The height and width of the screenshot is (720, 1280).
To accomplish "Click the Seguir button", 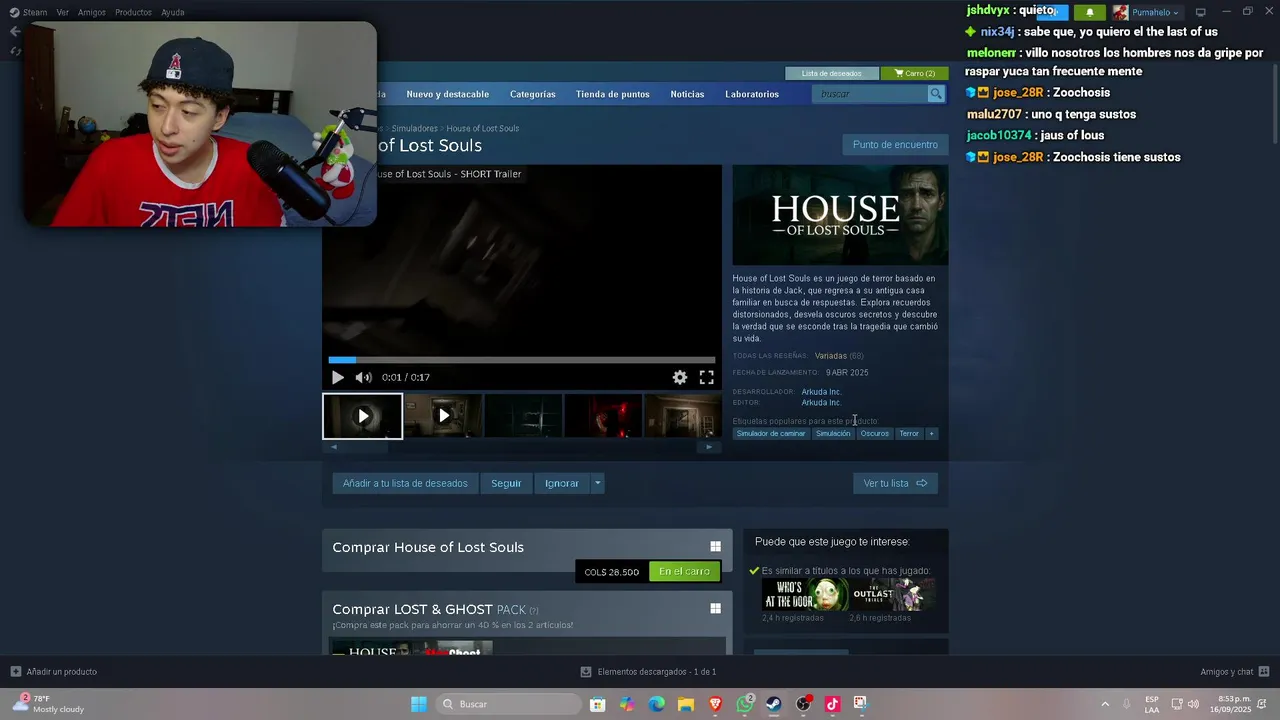I will click(x=506, y=483).
